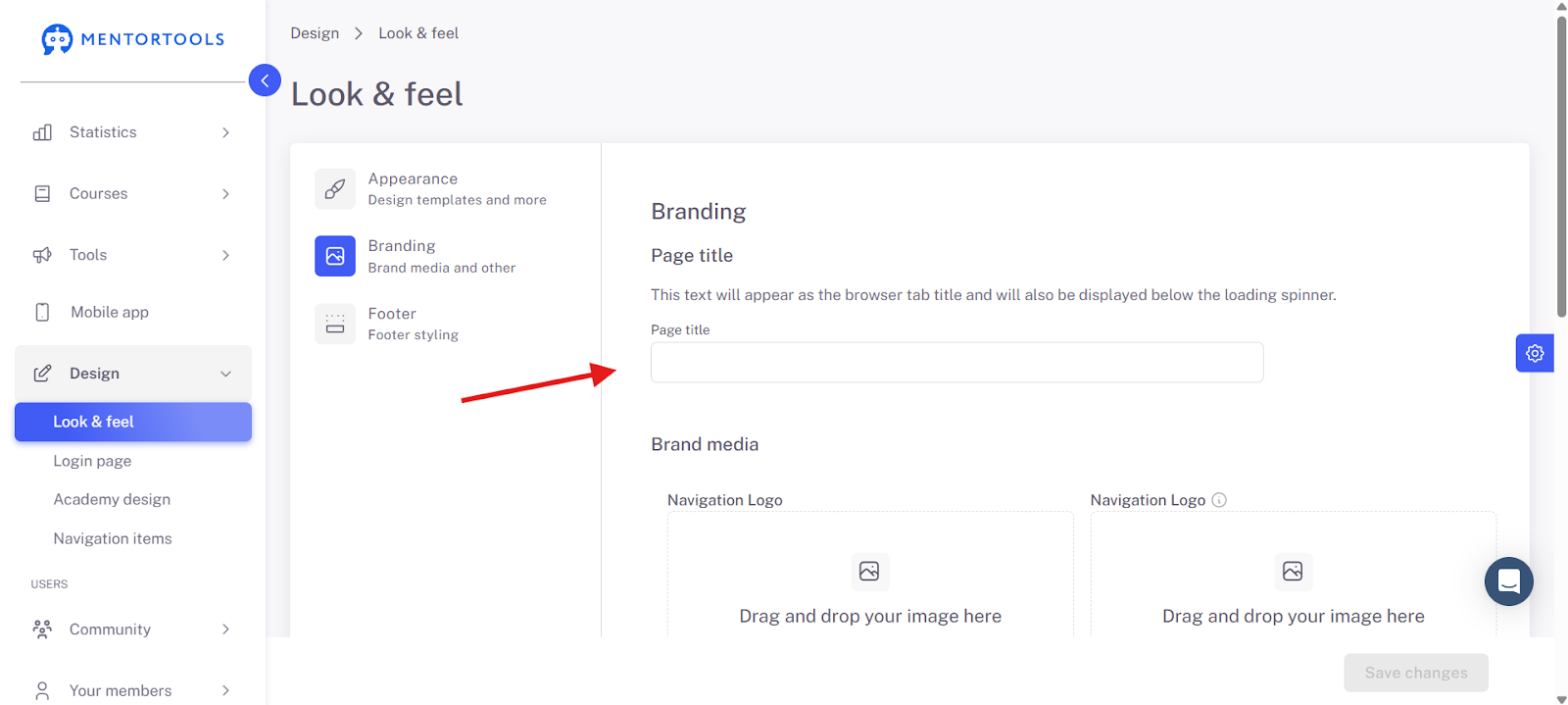Expand the Statistics menu chevron
This screenshot has height=705, width=1568.
[225, 132]
